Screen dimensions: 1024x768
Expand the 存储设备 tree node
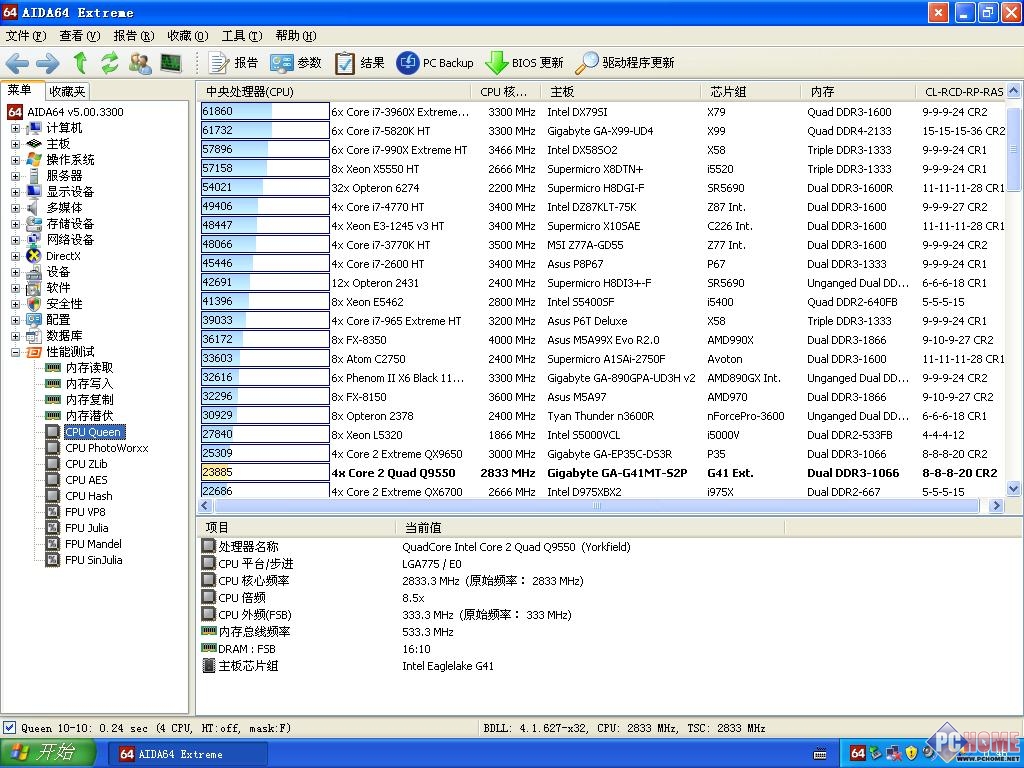click(x=15, y=224)
